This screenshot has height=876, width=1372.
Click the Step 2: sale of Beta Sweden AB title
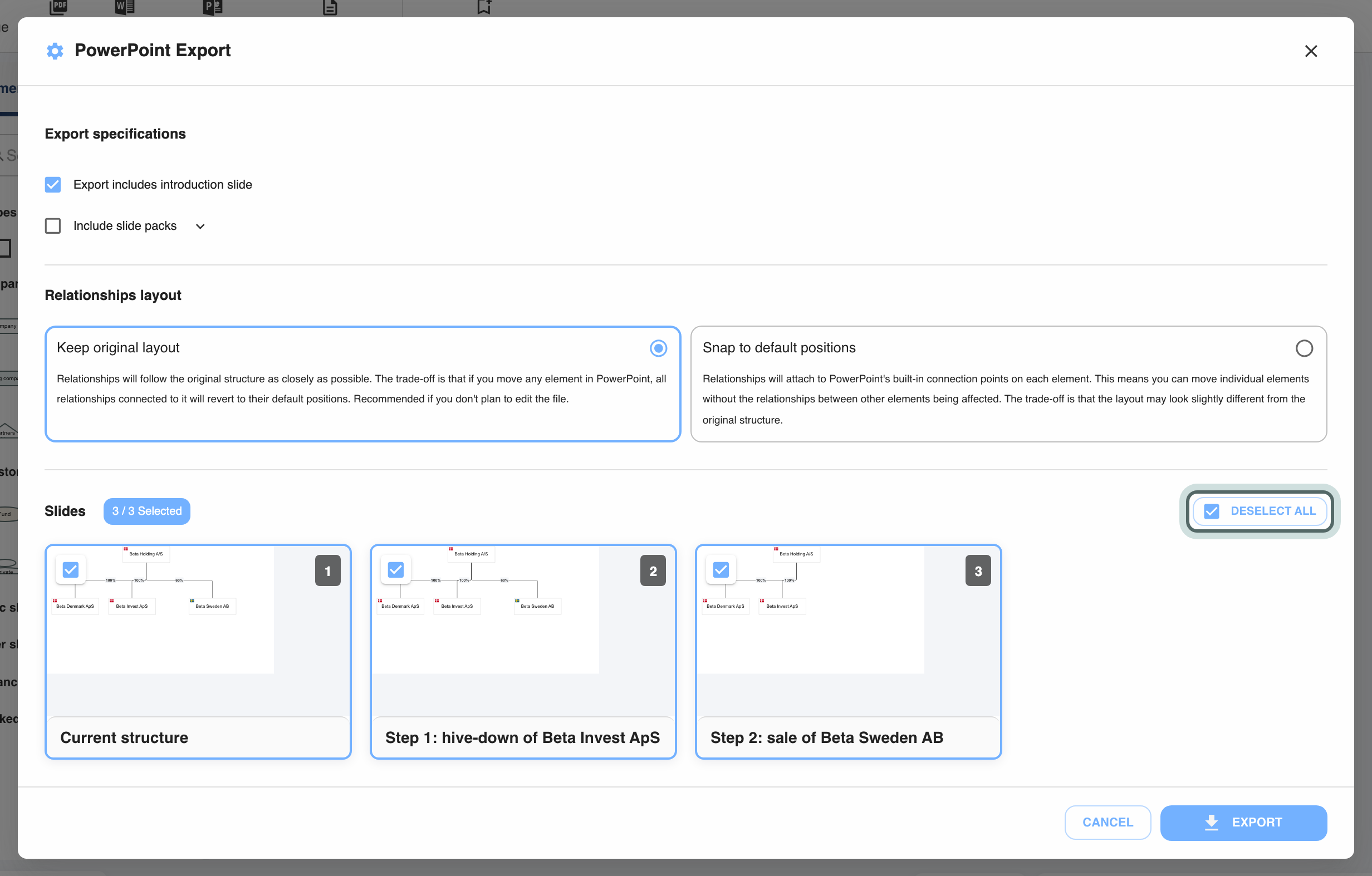827,737
